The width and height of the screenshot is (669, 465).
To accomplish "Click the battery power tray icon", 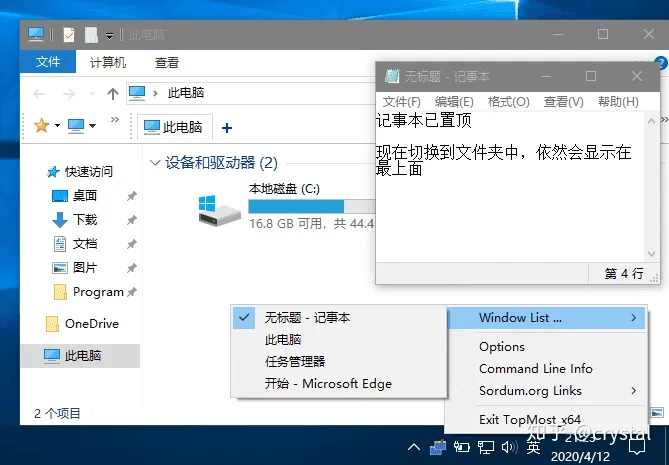I will click(x=462, y=447).
